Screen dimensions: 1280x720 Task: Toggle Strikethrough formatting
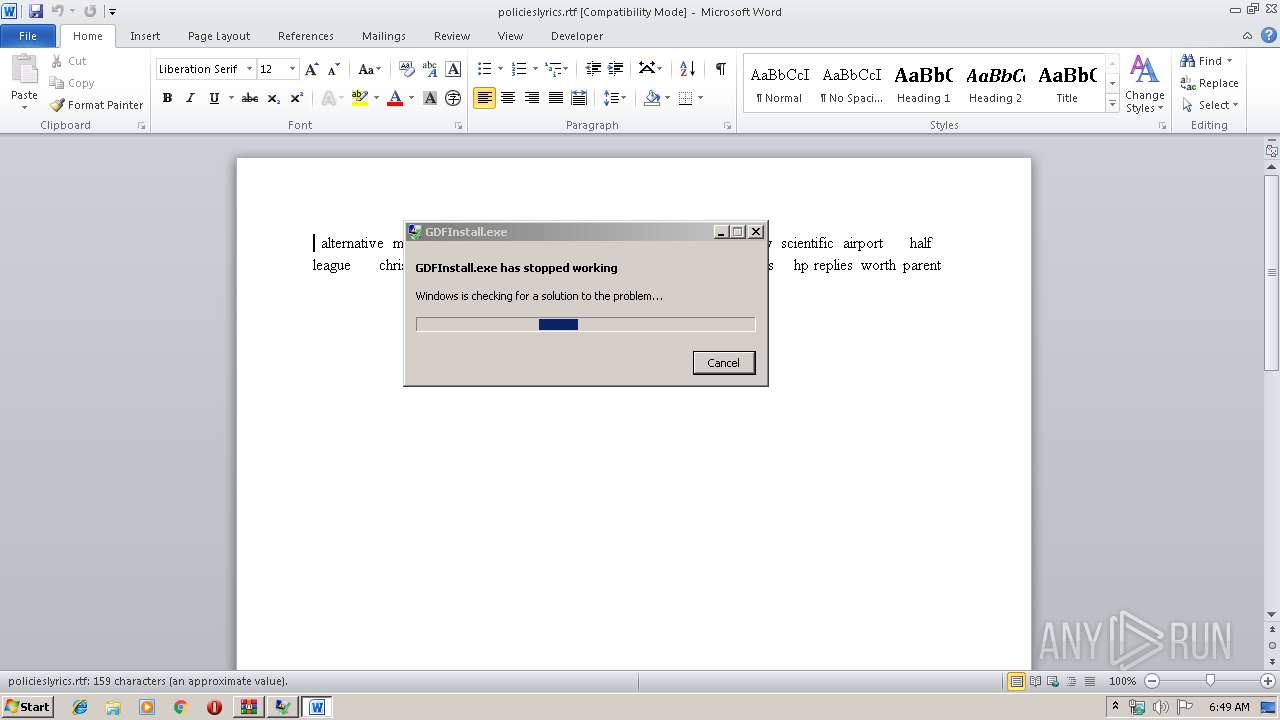click(x=250, y=98)
